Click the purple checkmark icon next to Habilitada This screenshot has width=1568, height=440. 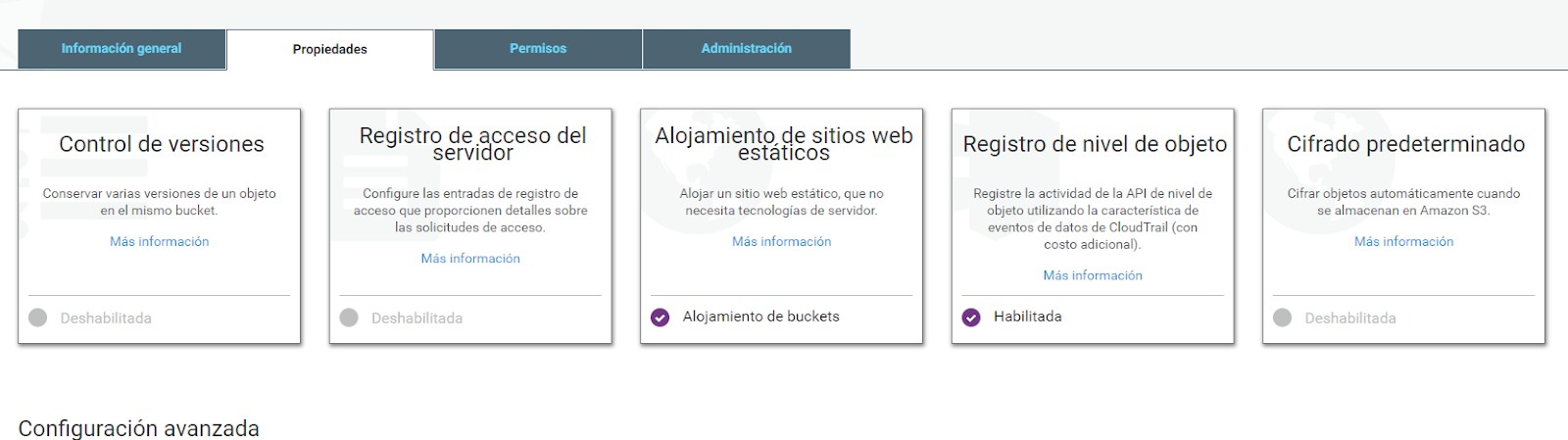pos(971,318)
